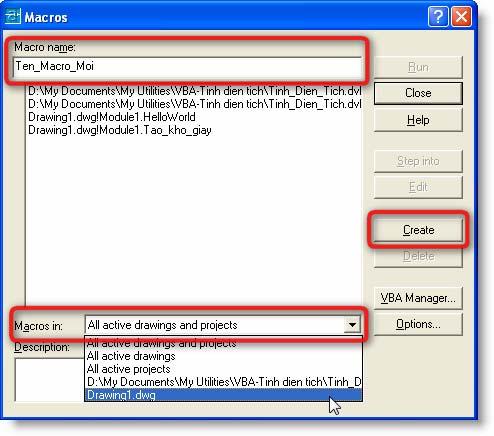
Task: Click the Close button
Action: pos(418,93)
